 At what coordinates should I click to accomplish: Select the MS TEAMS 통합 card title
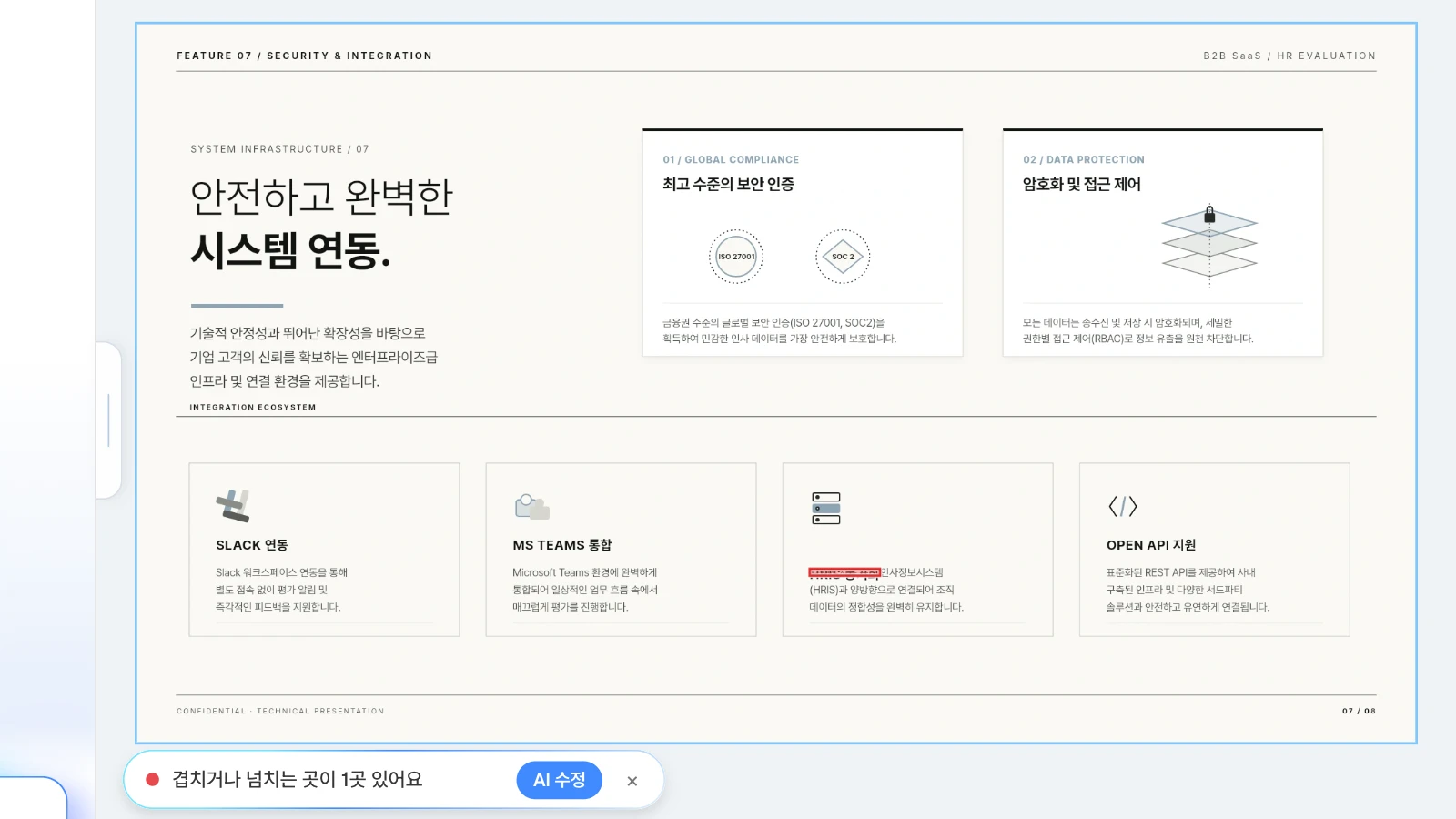(562, 545)
